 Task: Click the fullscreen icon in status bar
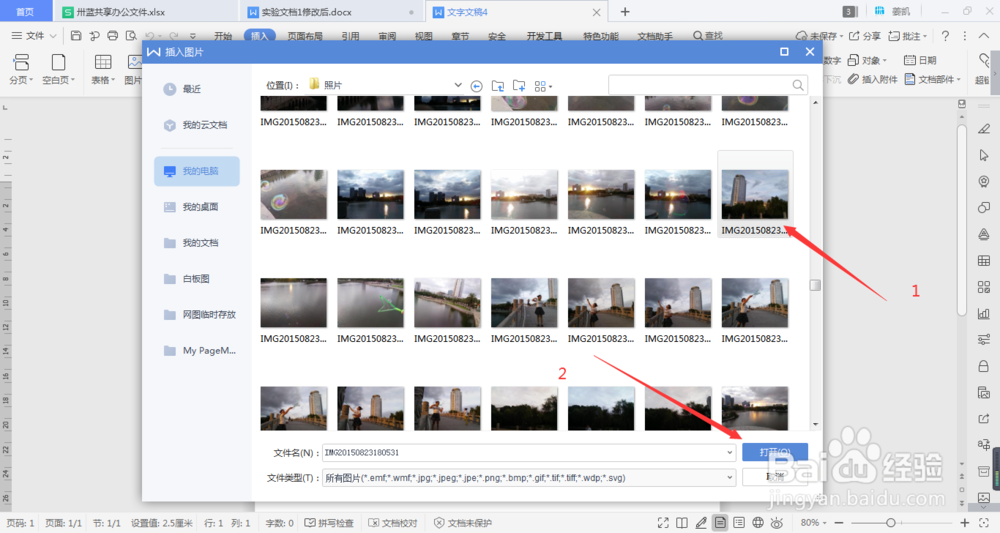[663, 523]
